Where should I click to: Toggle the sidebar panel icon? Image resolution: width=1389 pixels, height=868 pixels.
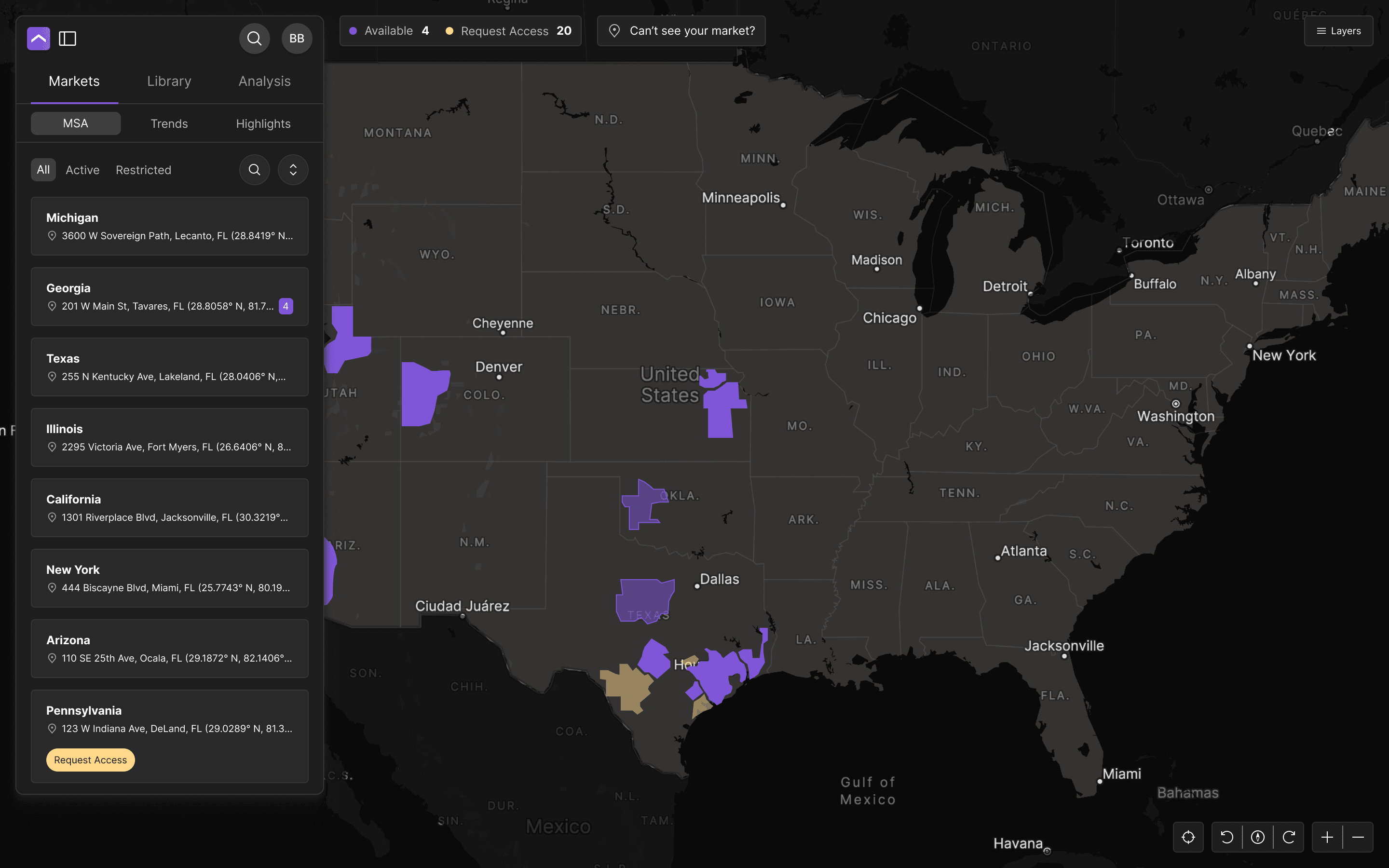[68, 39]
